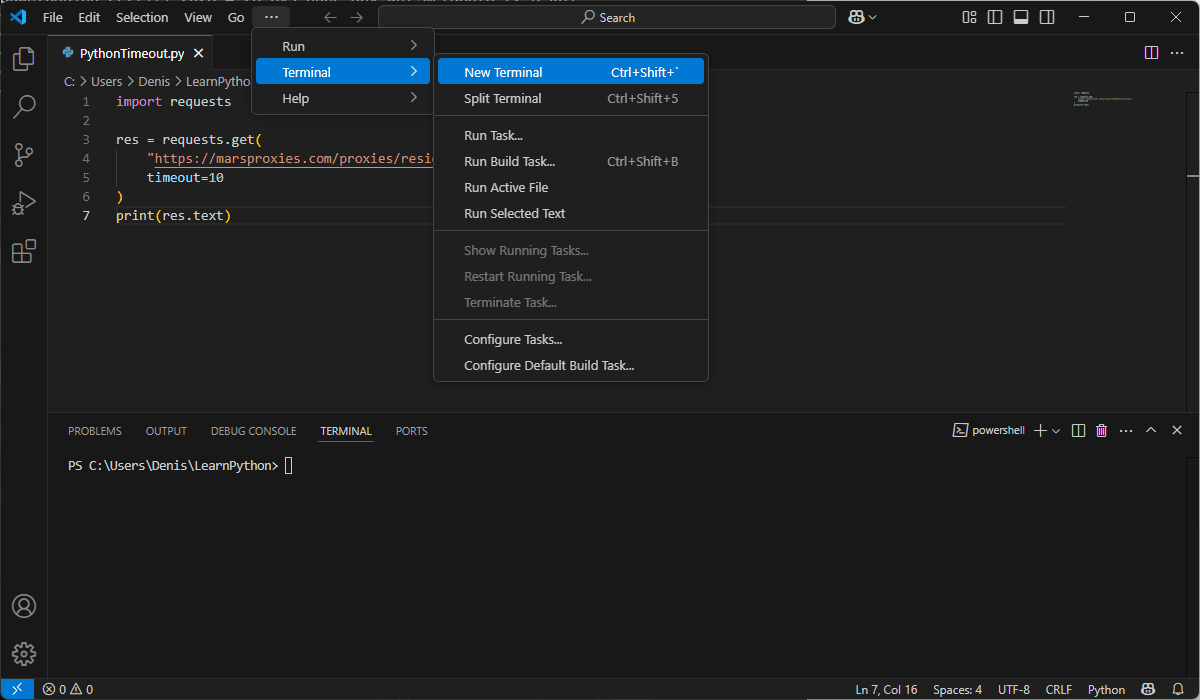Click the VS Code logo icon
1200x700 pixels.
pos(17,17)
